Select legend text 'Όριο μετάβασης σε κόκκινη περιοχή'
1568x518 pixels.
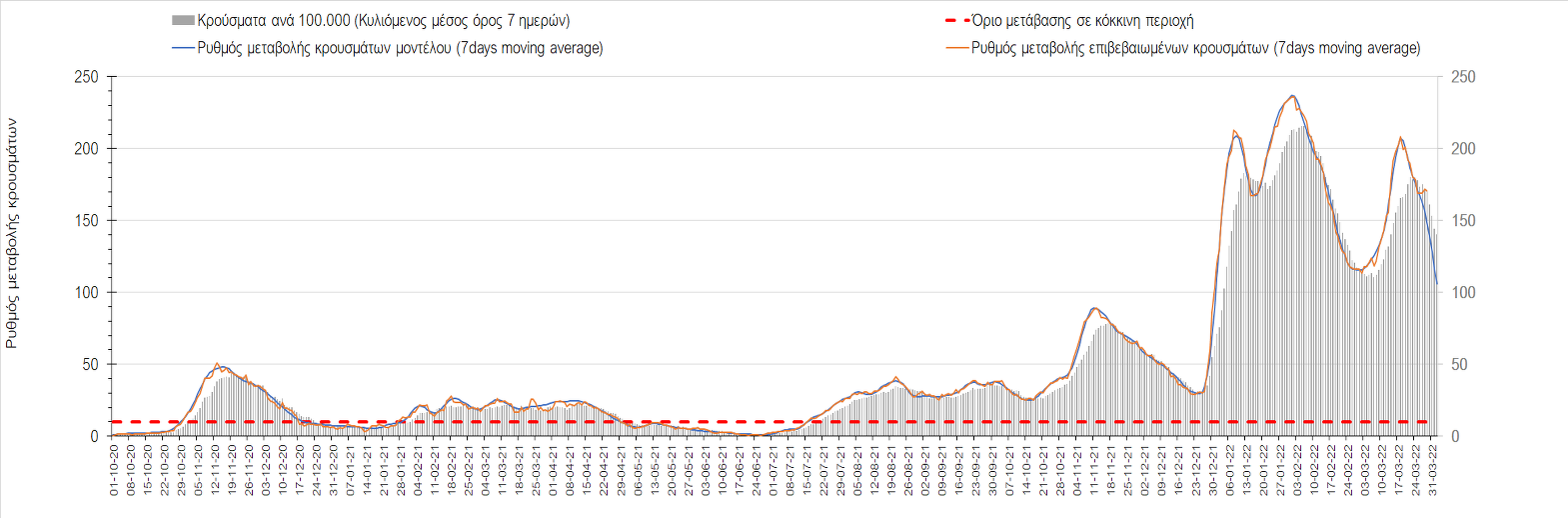[1083, 20]
